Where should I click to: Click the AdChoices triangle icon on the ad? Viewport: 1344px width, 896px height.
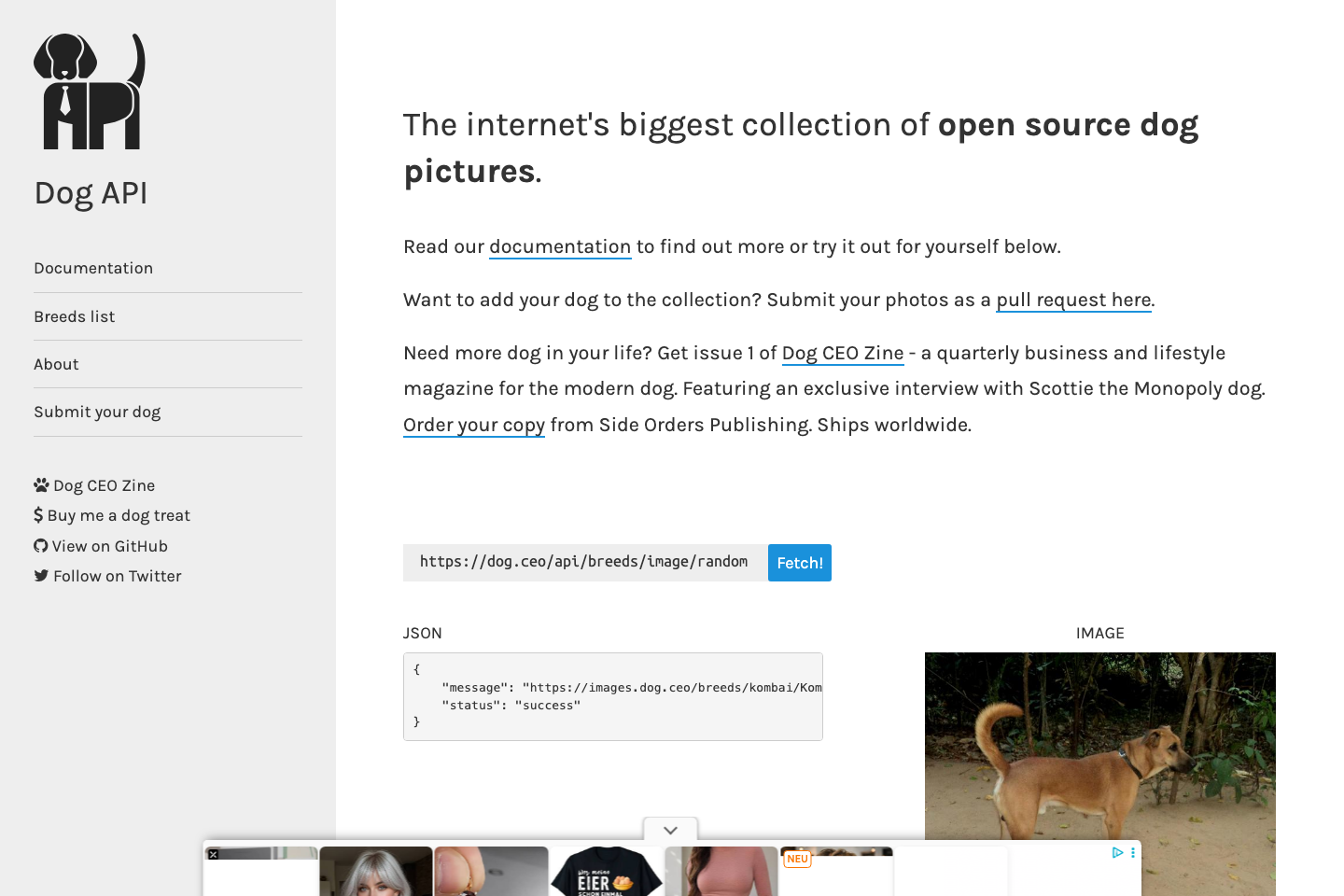[1118, 852]
